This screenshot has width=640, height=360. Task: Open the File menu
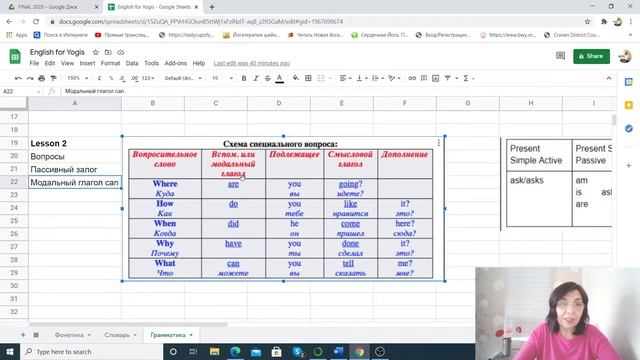click(x=34, y=63)
